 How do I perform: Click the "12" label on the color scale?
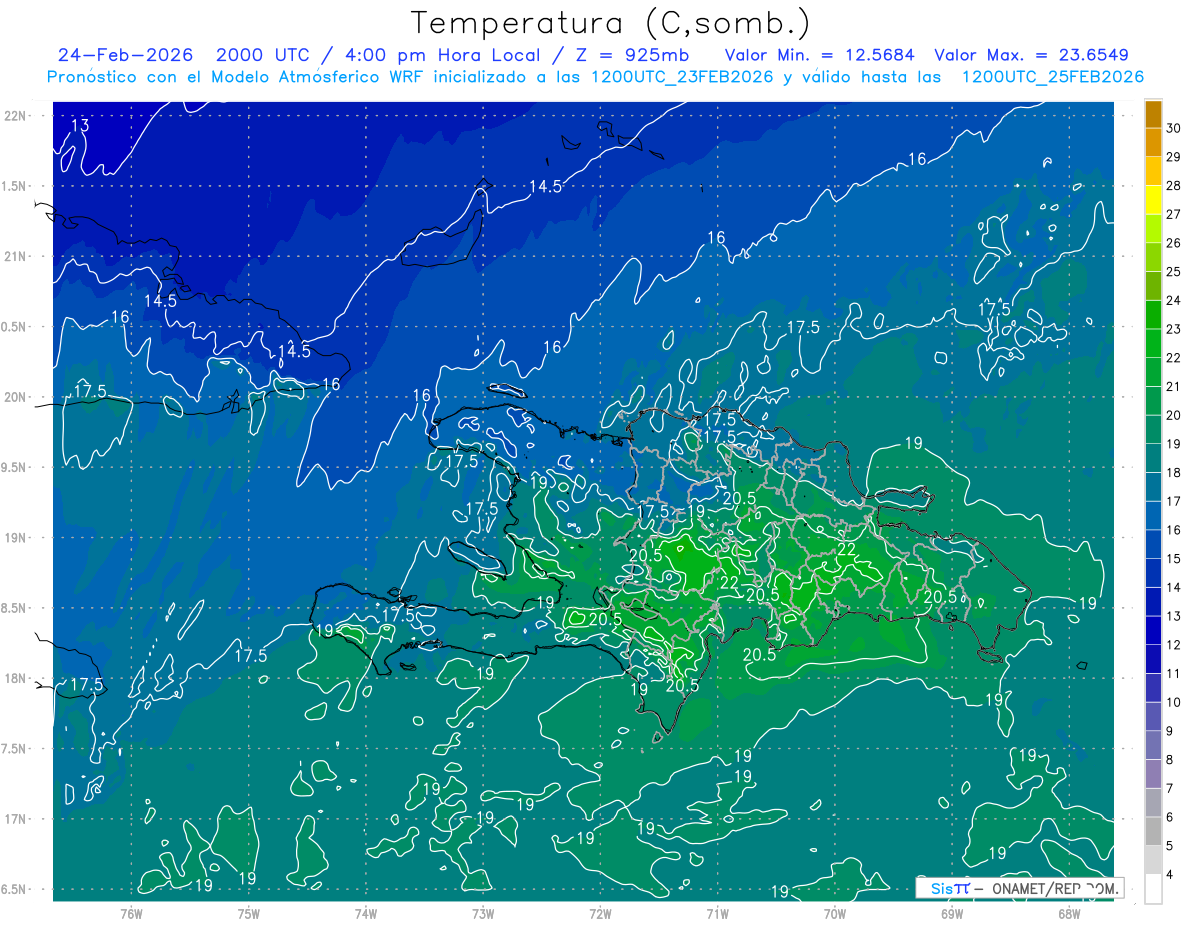(1174, 645)
